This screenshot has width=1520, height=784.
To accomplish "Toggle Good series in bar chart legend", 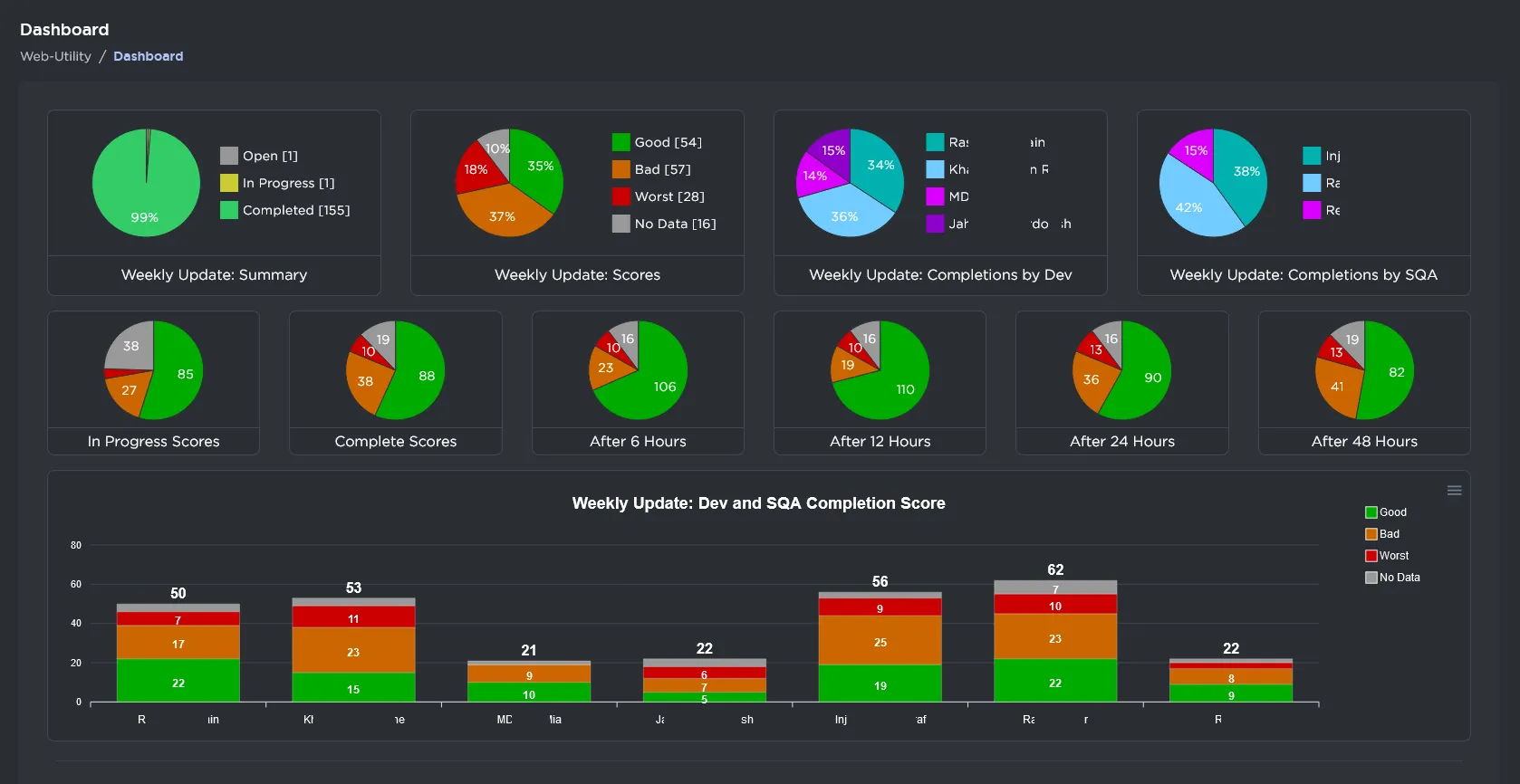I will pos(1386,512).
